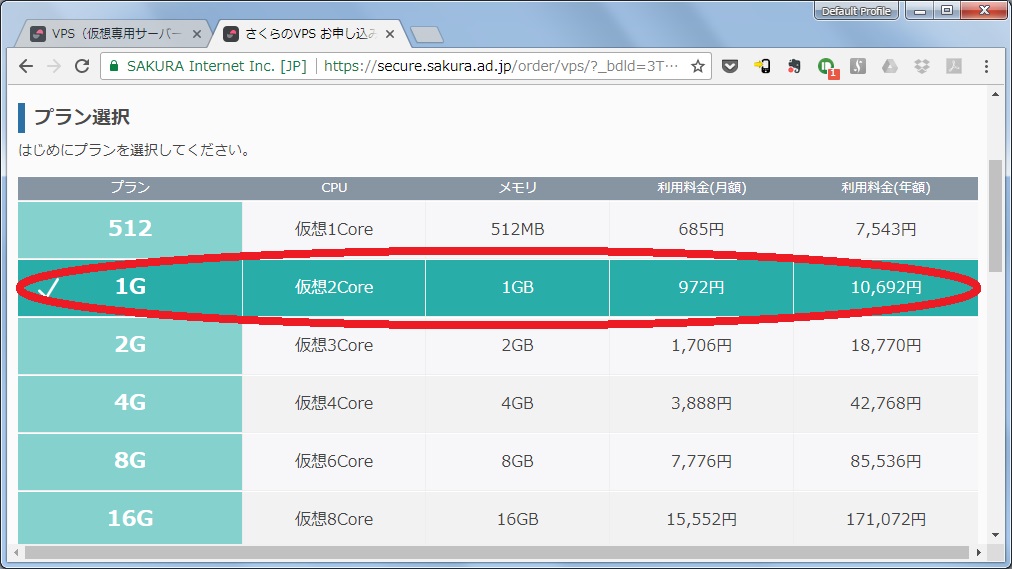This screenshot has height=569, width=1012.
Task: Open the Evernote Web Clipper extension
Action: pyautogui.click(x=794, y=66)
